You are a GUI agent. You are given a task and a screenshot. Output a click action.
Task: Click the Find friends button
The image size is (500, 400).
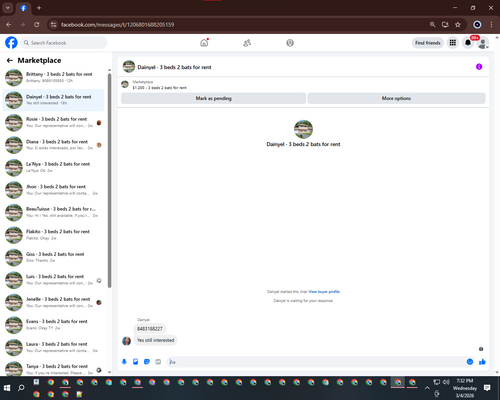[428, 43]
